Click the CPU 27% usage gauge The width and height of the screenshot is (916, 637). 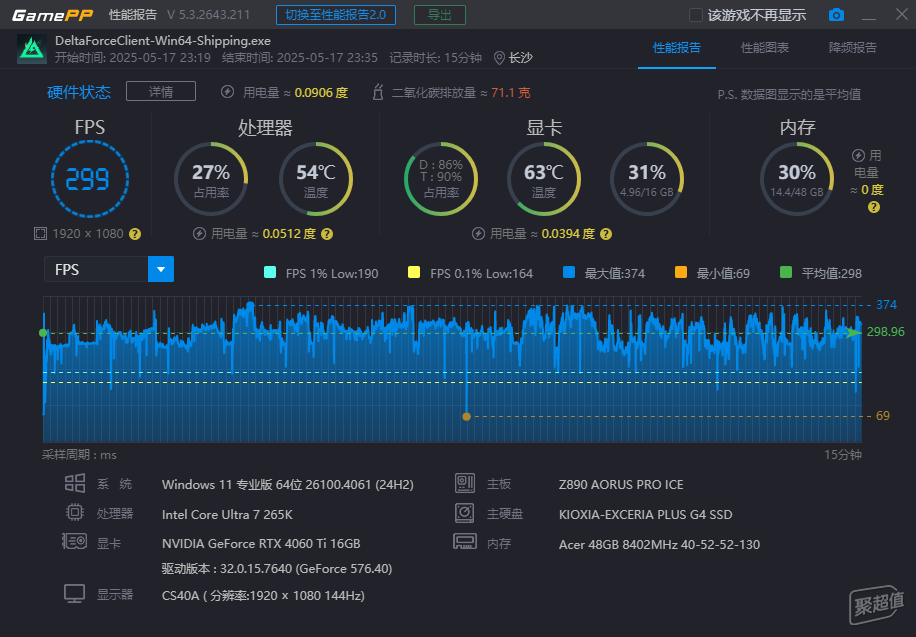point(211,179)
